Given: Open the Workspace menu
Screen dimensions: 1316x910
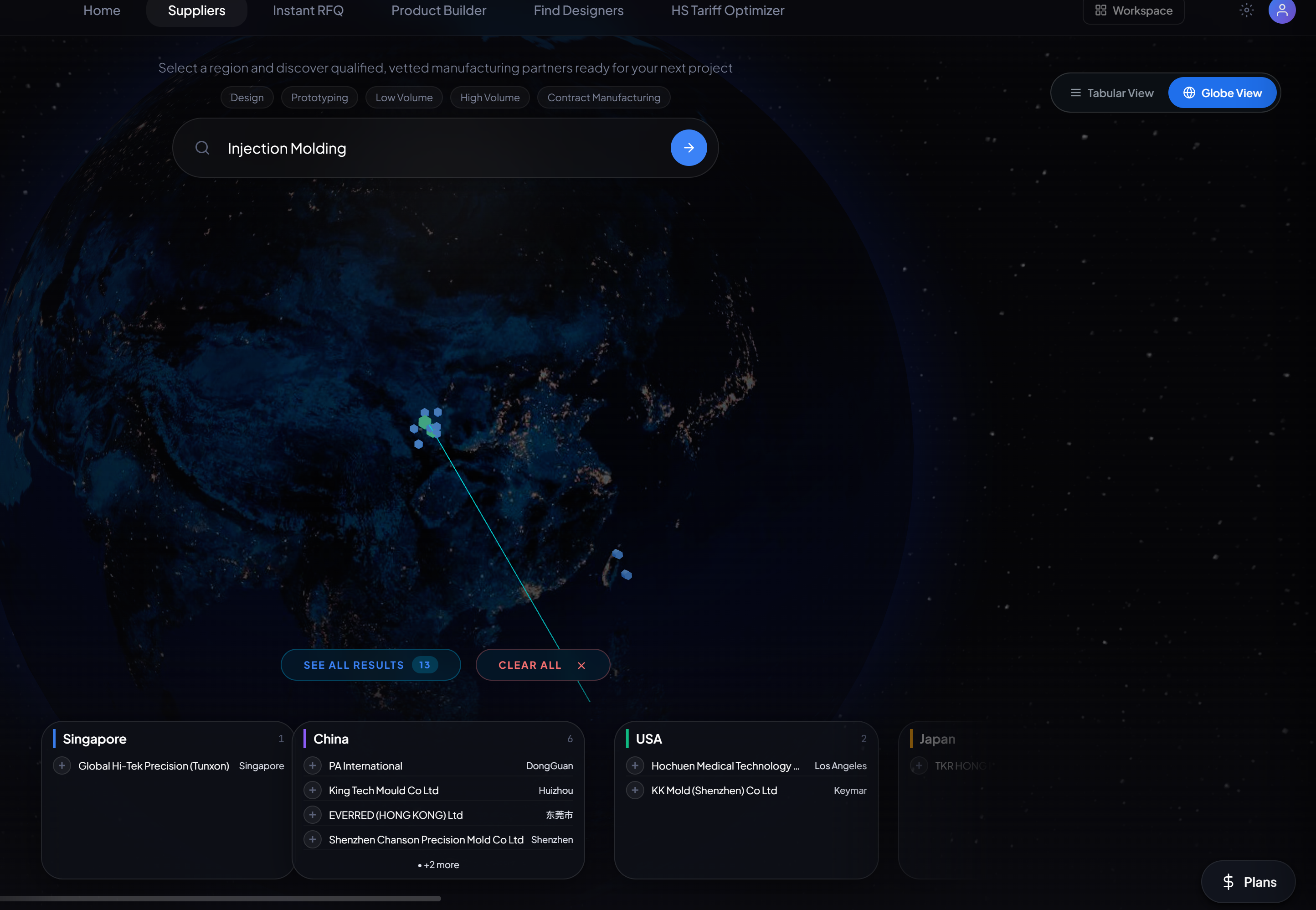Looking at the screenshot, I should 1133,11.
